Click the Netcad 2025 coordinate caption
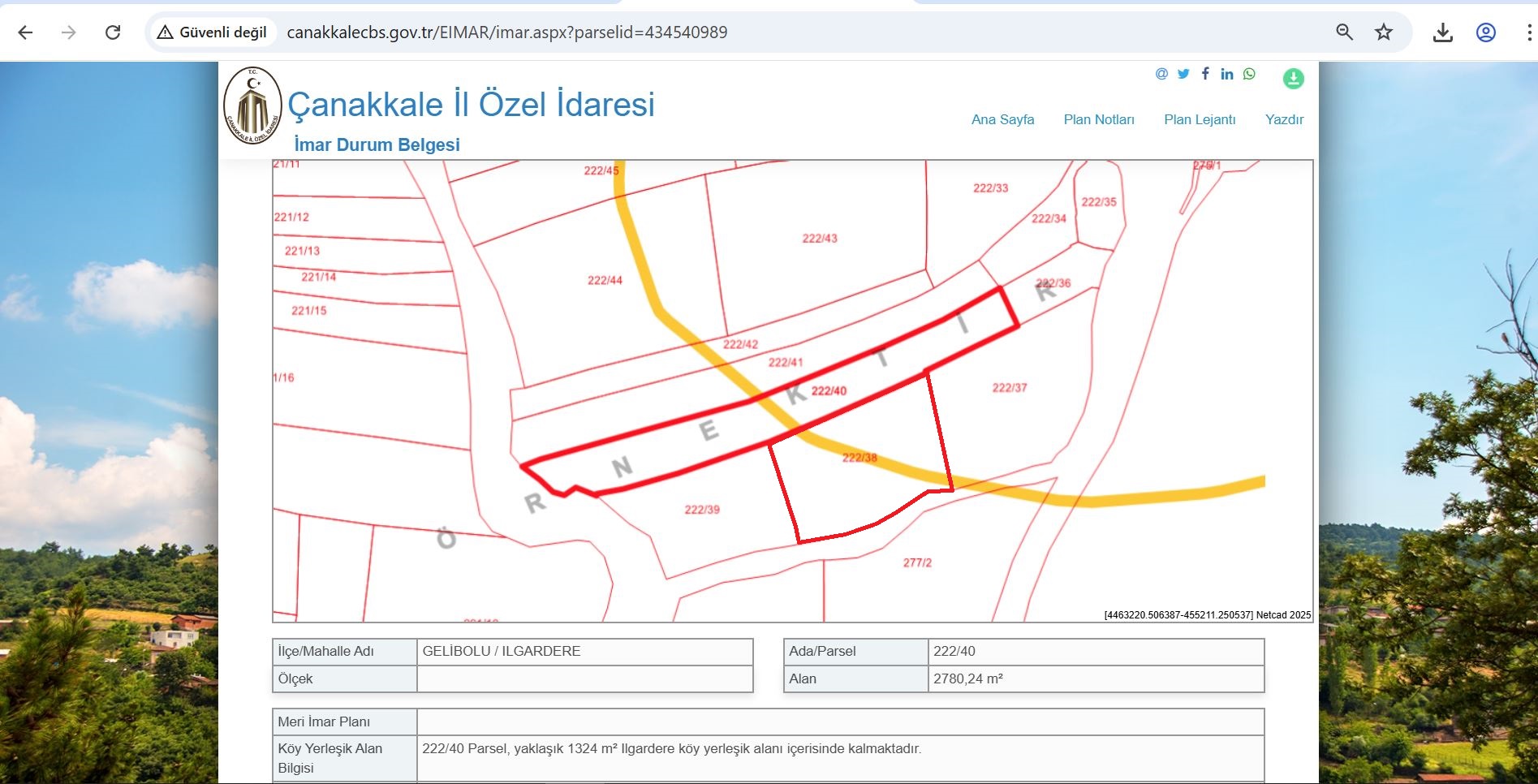 1208,615
